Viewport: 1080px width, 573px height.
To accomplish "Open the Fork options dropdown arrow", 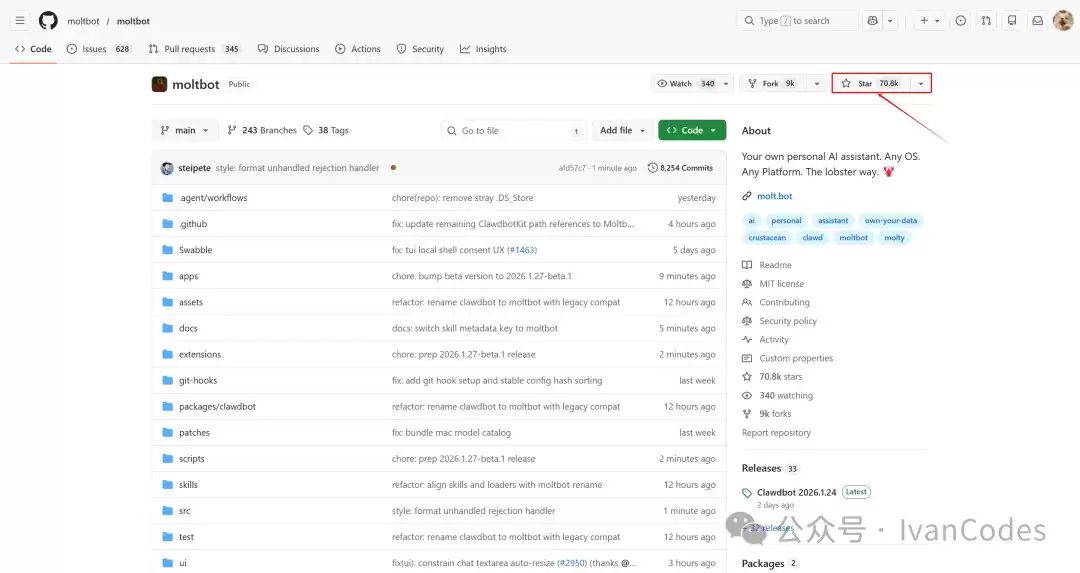I will [817, 83].
